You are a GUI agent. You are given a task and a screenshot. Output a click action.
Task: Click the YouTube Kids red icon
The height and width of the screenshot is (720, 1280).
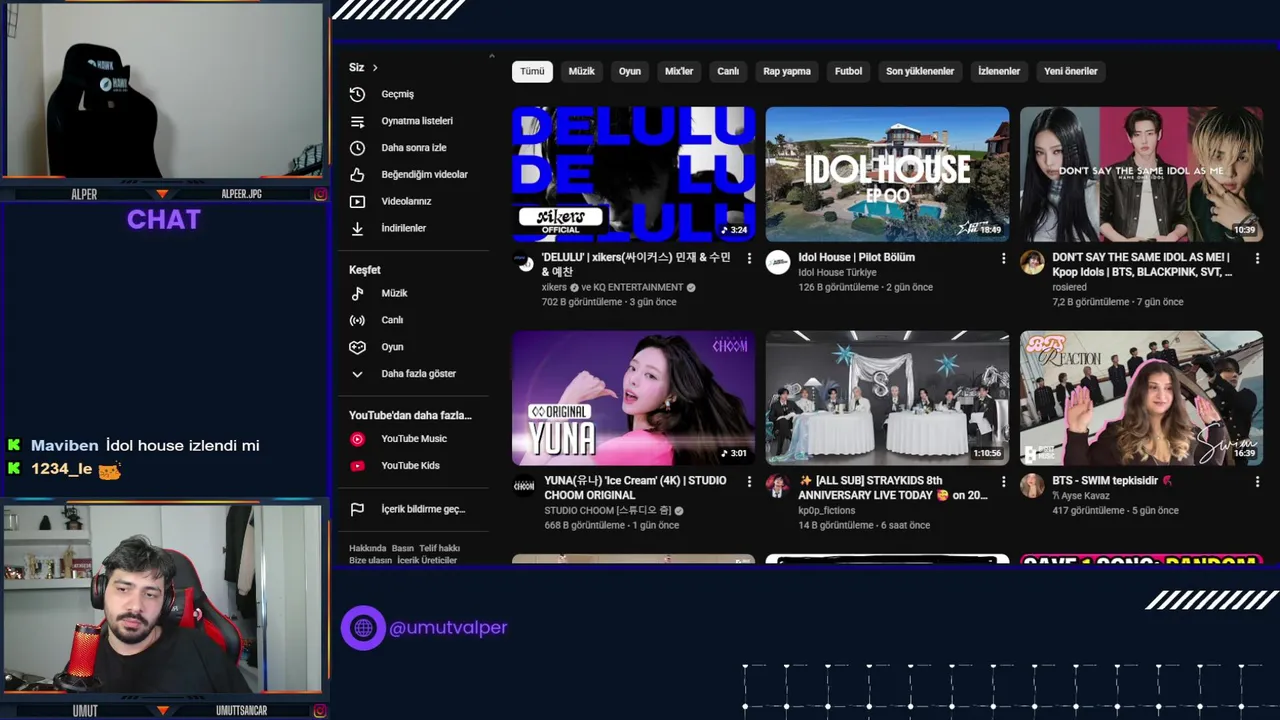(x=357, y=466)
